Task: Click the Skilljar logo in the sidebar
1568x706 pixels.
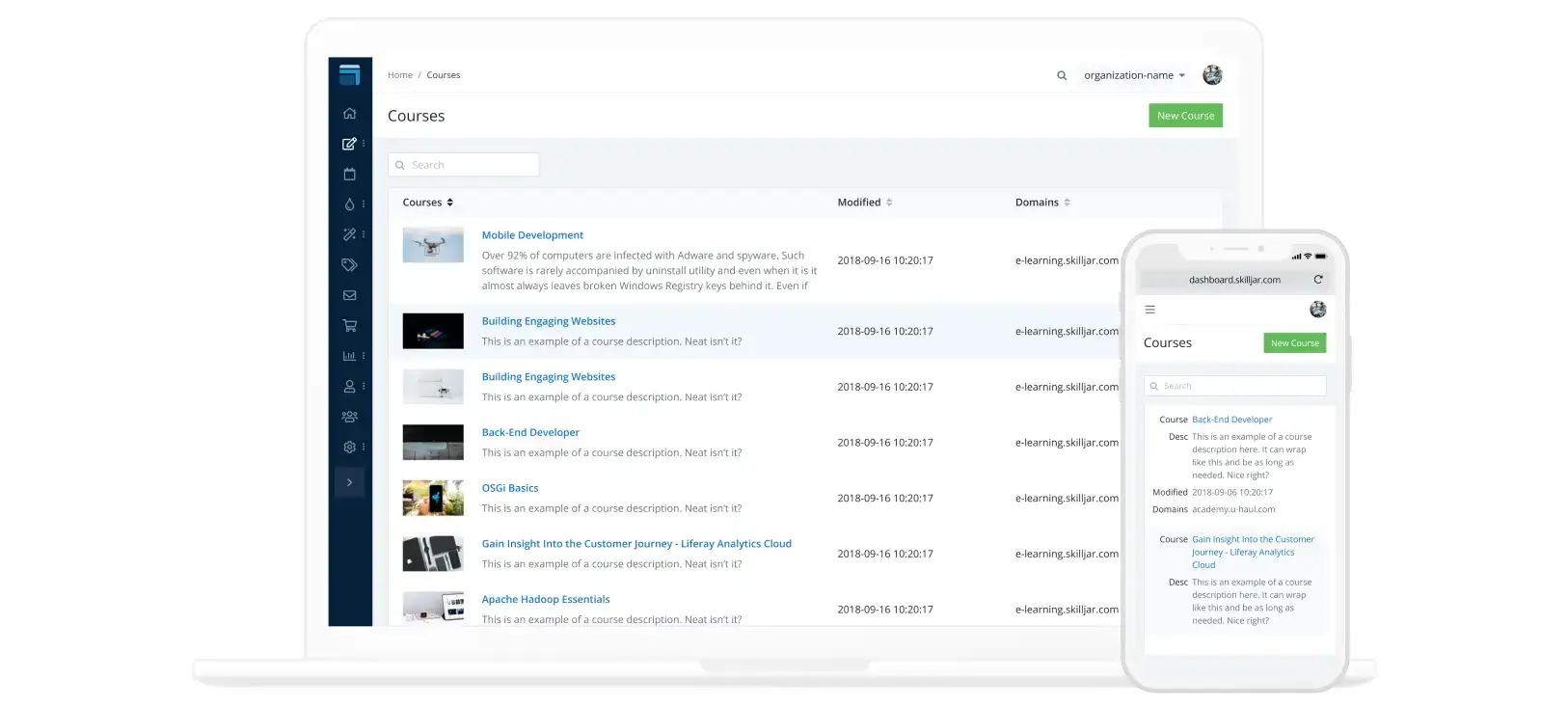Action: pyautogui.click(x=349, y=75)
